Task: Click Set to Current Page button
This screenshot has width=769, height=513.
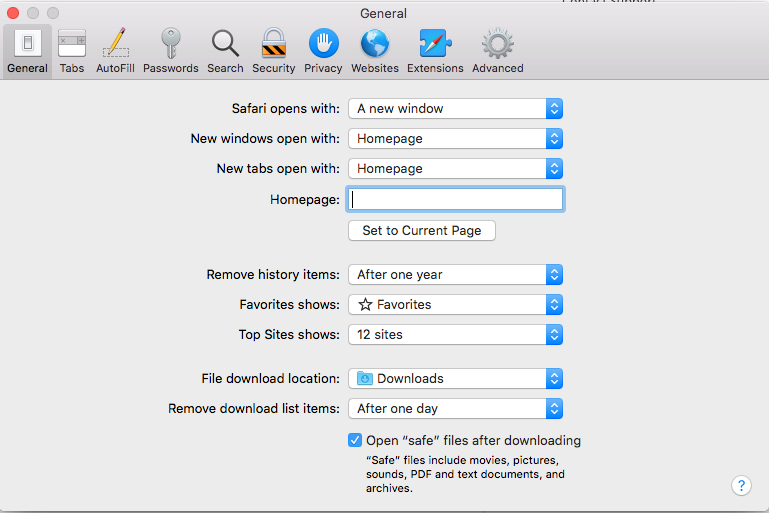Action: (422, 231)
